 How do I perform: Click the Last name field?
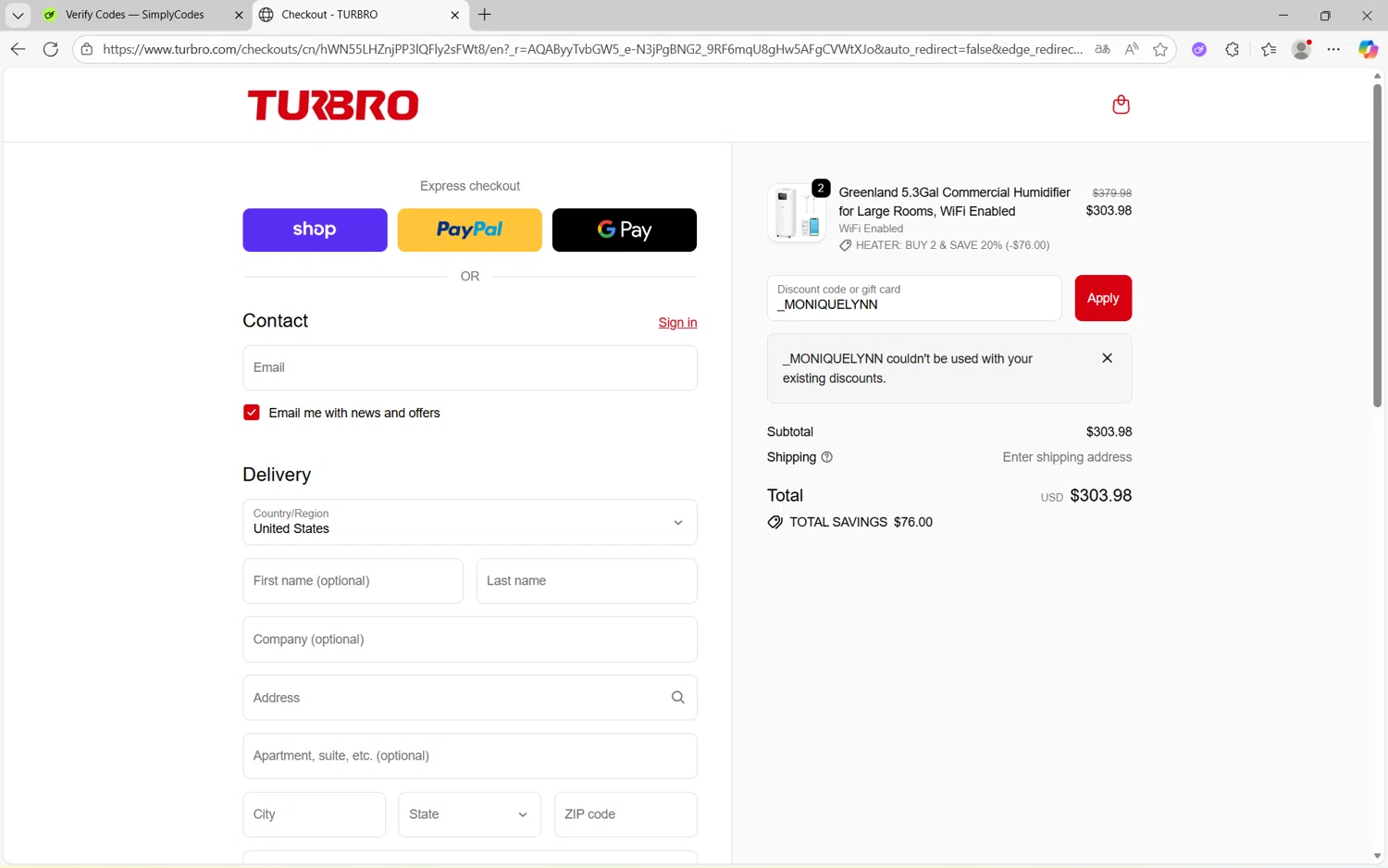point(587,581)
